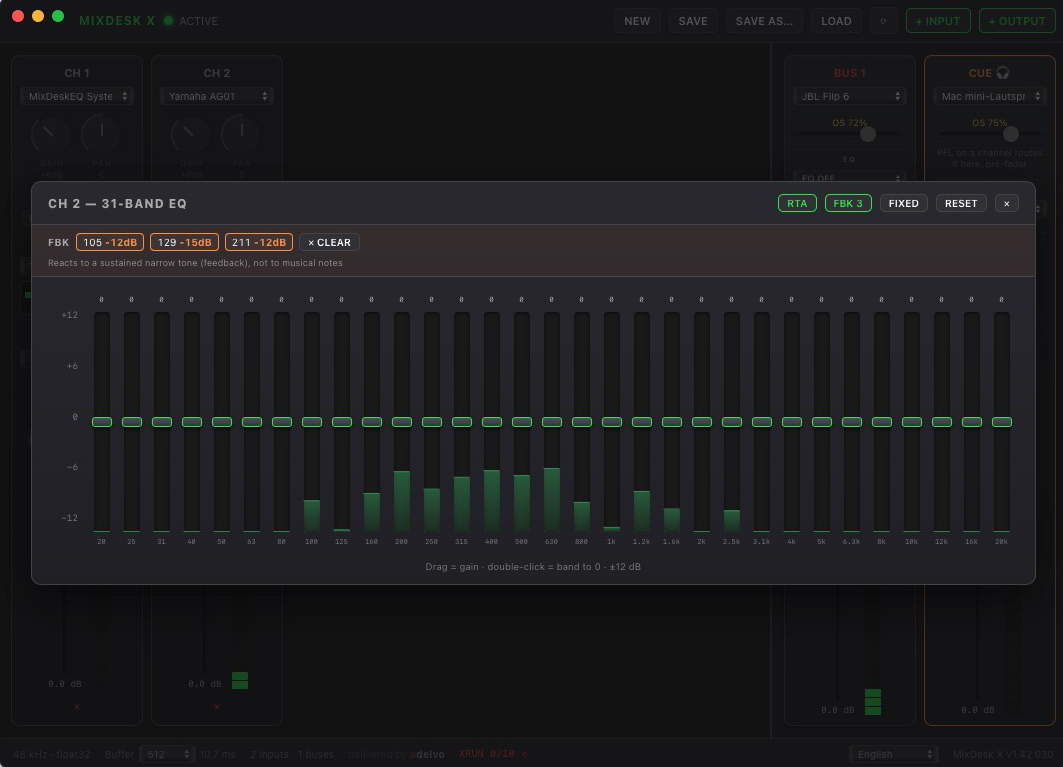Screen dimensions: 1063x767
Task: Clear feedback notches with × CLEAR
Action: click(329, 242)
